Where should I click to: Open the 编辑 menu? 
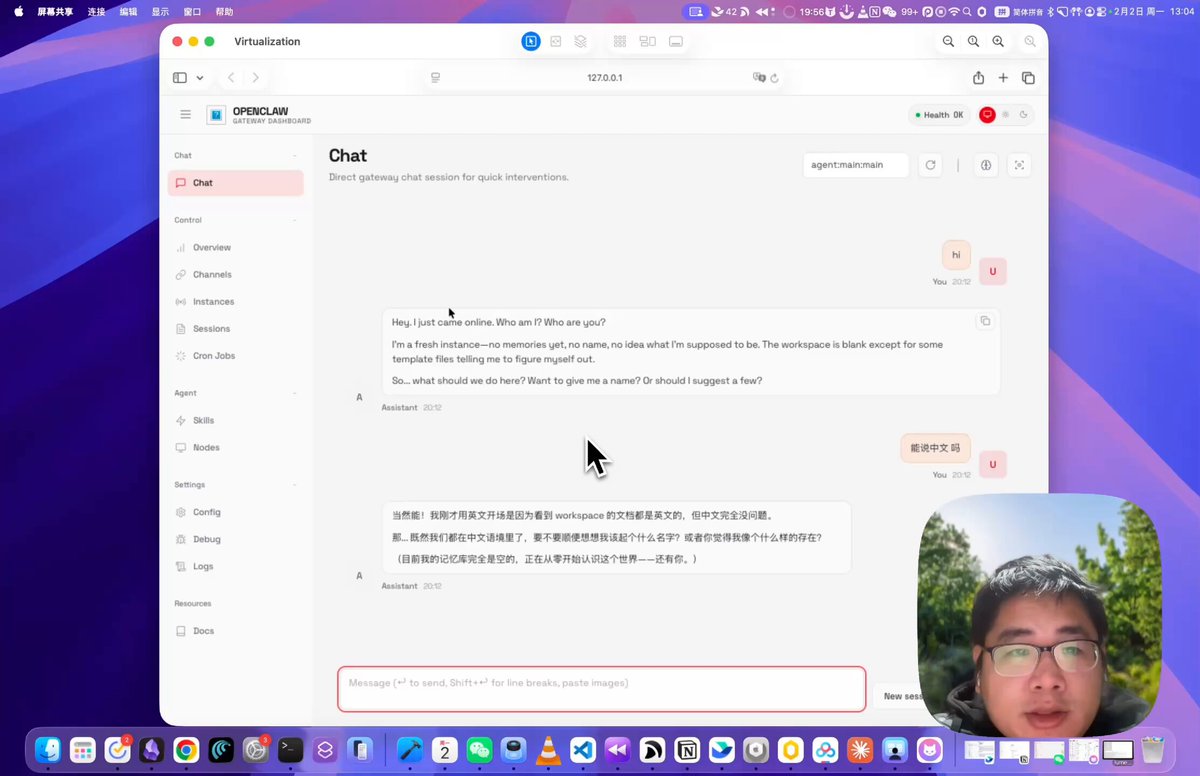coord(128,12)
